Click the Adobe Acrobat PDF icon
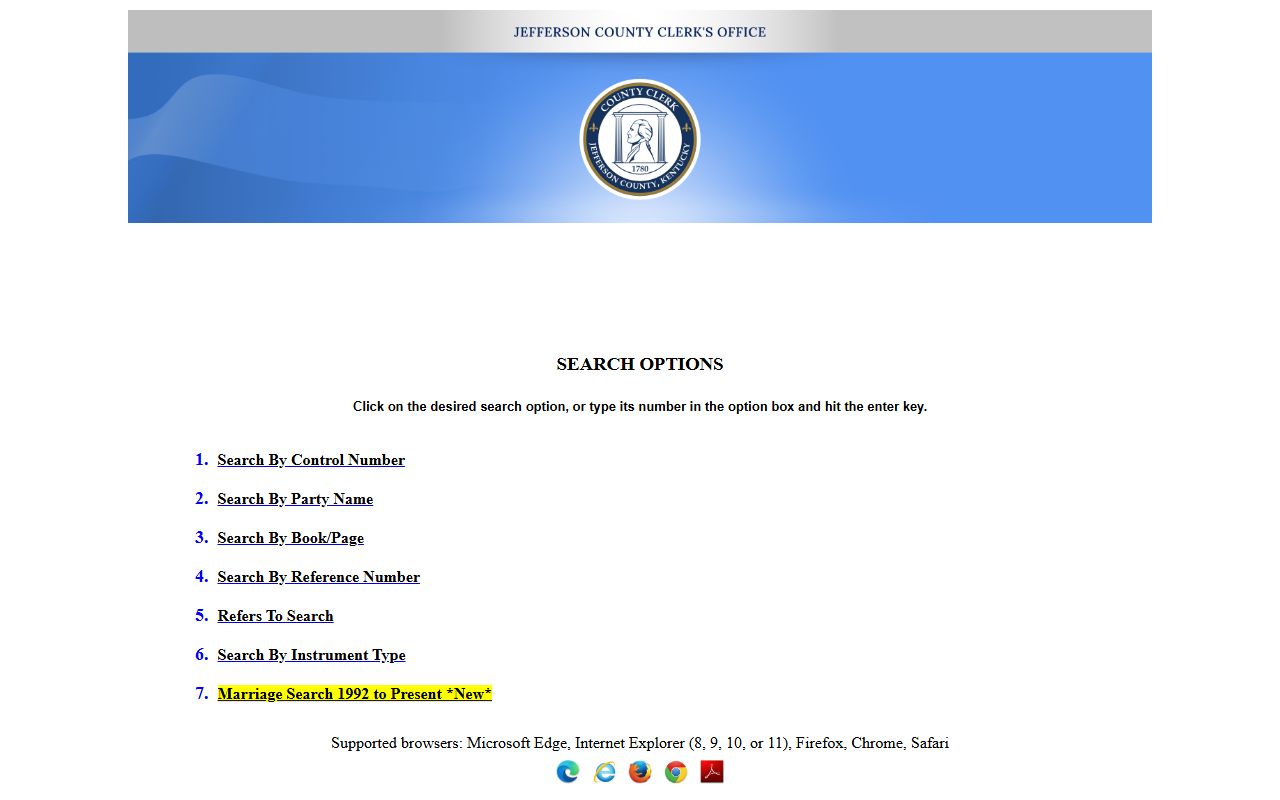 712,772
